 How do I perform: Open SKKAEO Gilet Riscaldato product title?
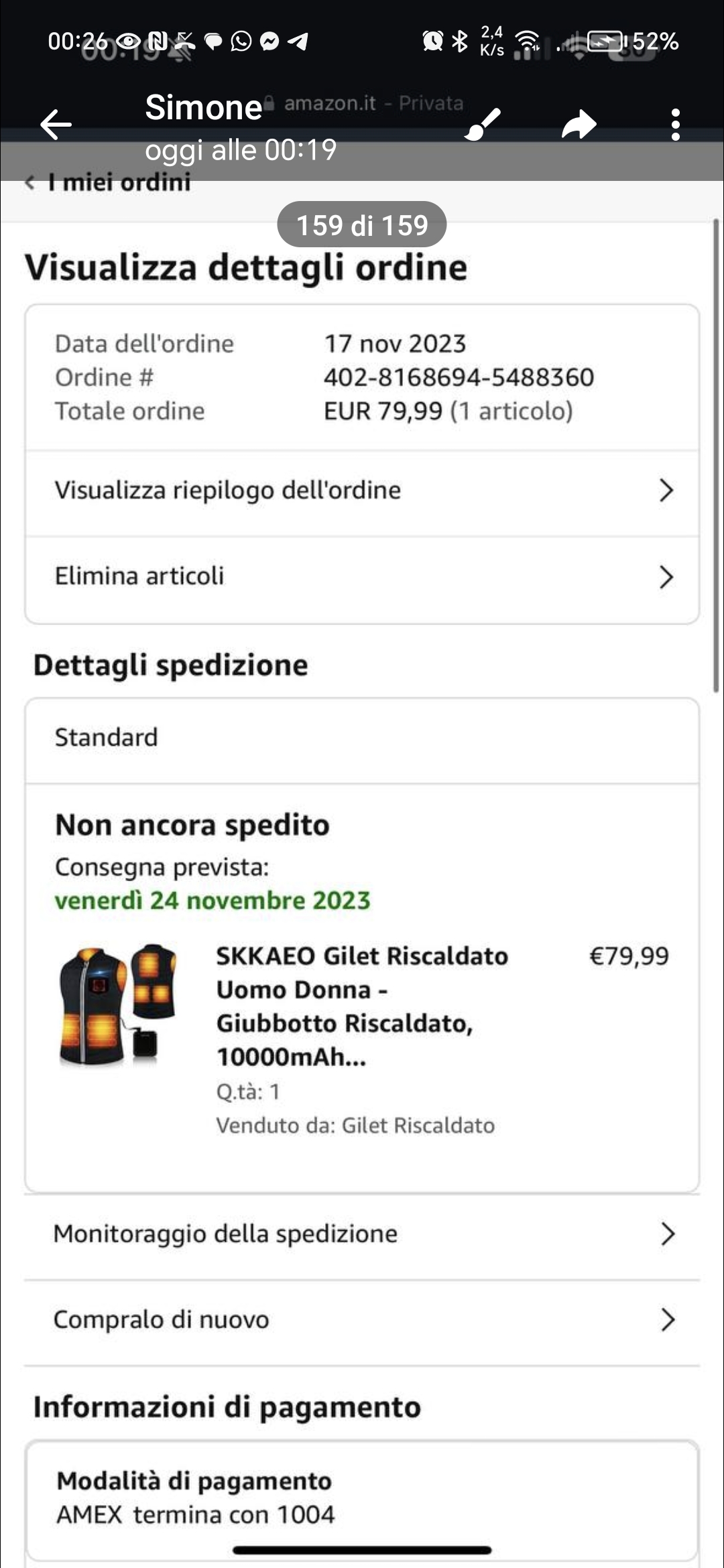362,1006
